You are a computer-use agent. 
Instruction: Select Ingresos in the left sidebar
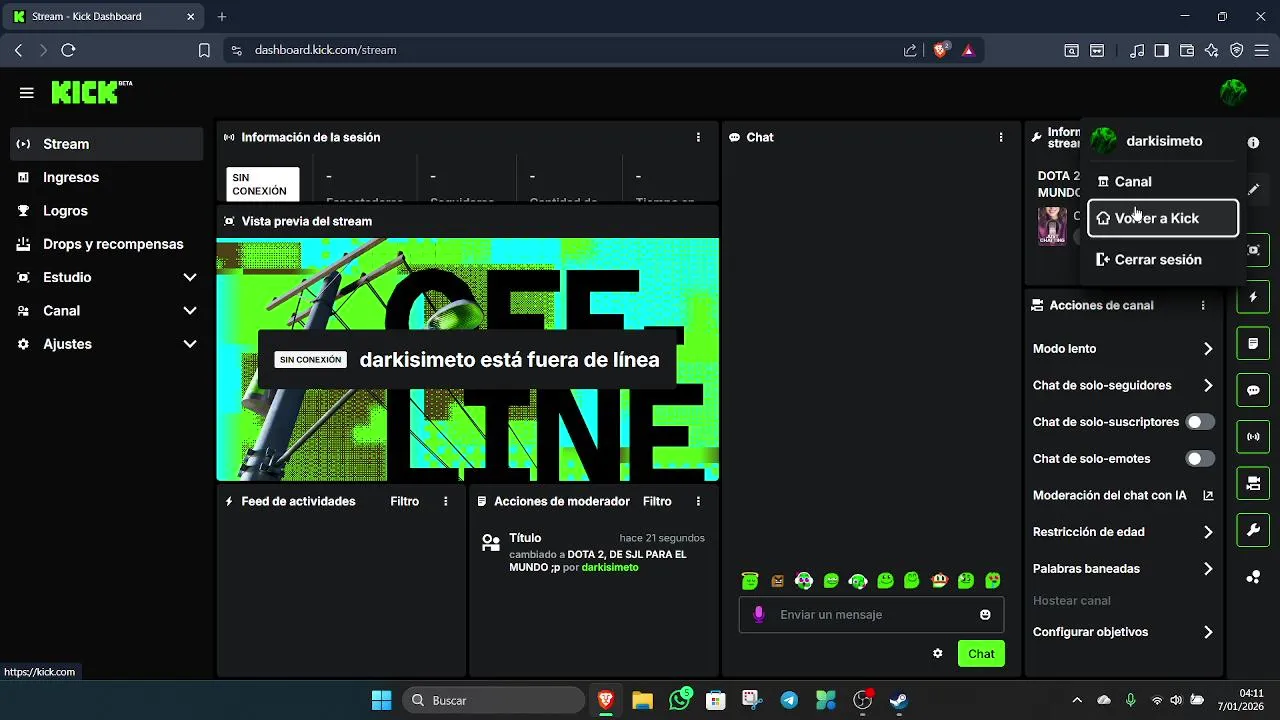(107, 177)
